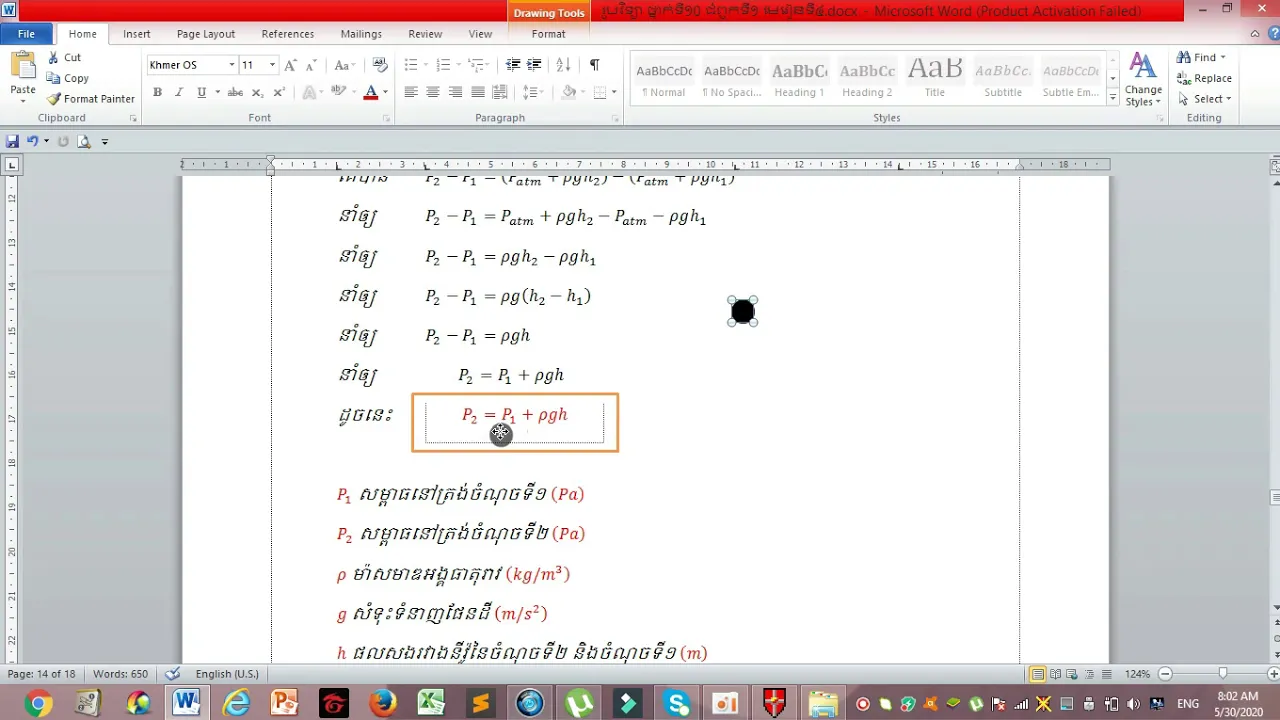Click the Replace icon in Editing group

click(1184, 78)
